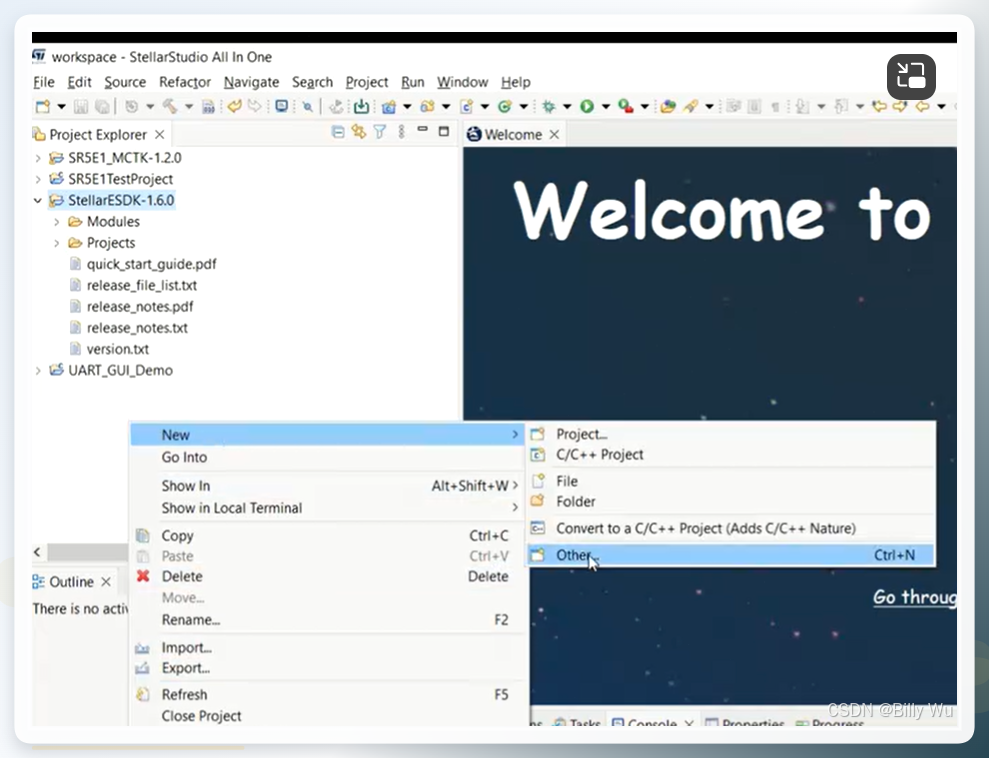989x758 pixels.
Task: Close the Outline view tab
Action: 106,581
